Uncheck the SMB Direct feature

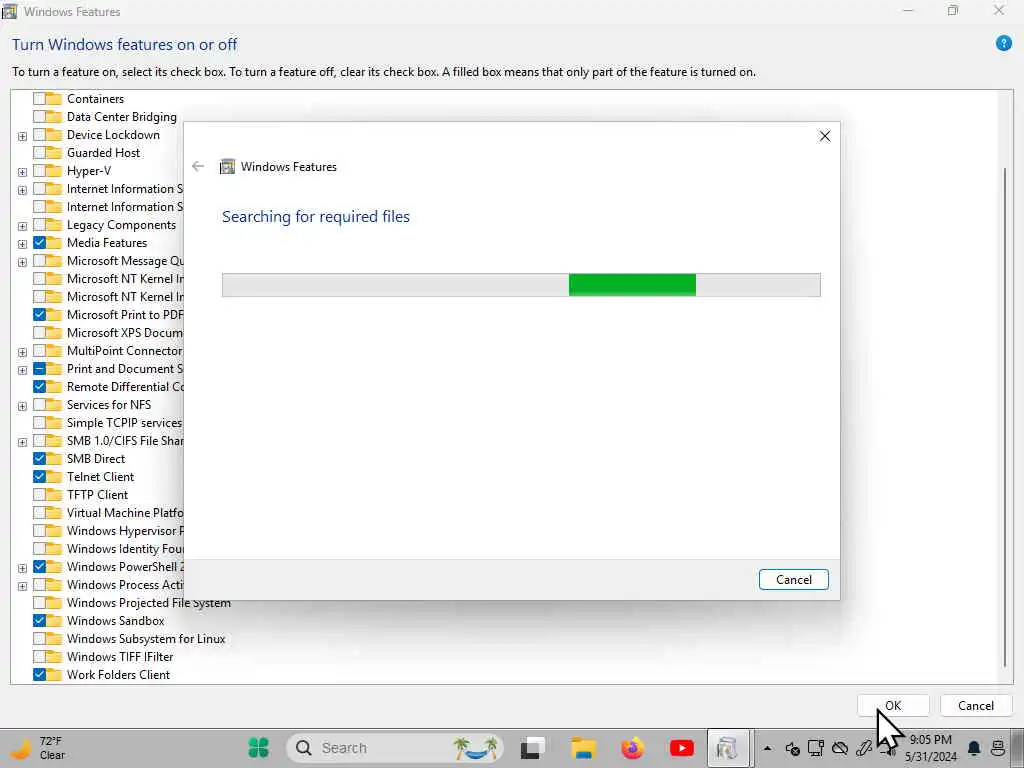tap(39, 458)
